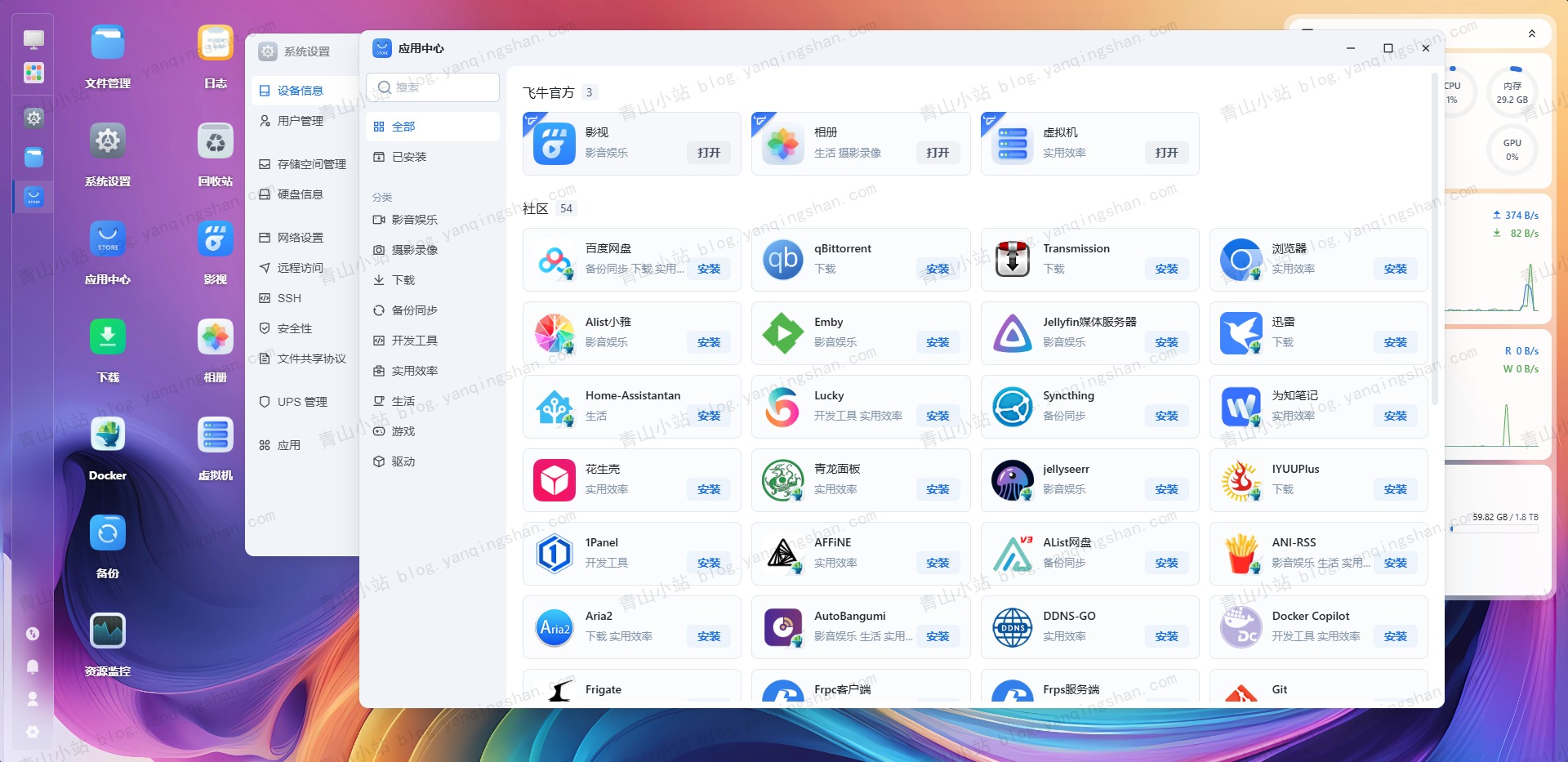
Task: Install 浏览器 with 安装 button
Action: 1395,269
